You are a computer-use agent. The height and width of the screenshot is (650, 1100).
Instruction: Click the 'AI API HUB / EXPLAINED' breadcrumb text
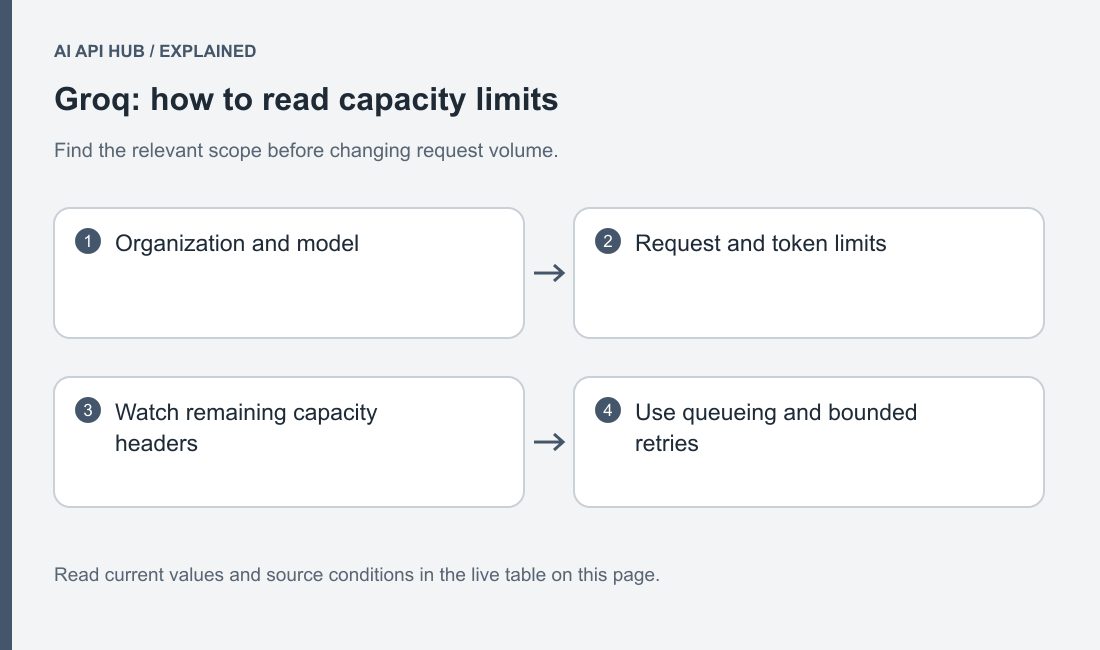click(155, 51)
